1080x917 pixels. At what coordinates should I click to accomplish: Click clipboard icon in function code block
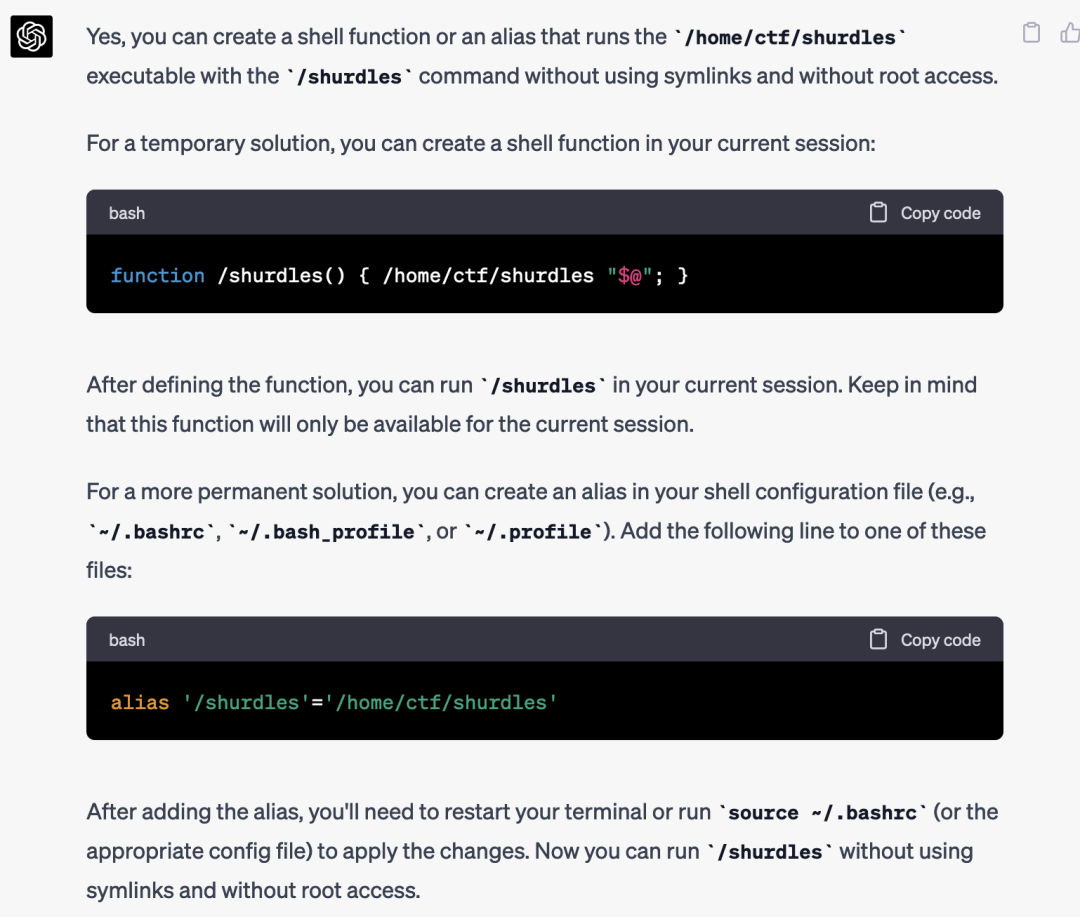878,212
